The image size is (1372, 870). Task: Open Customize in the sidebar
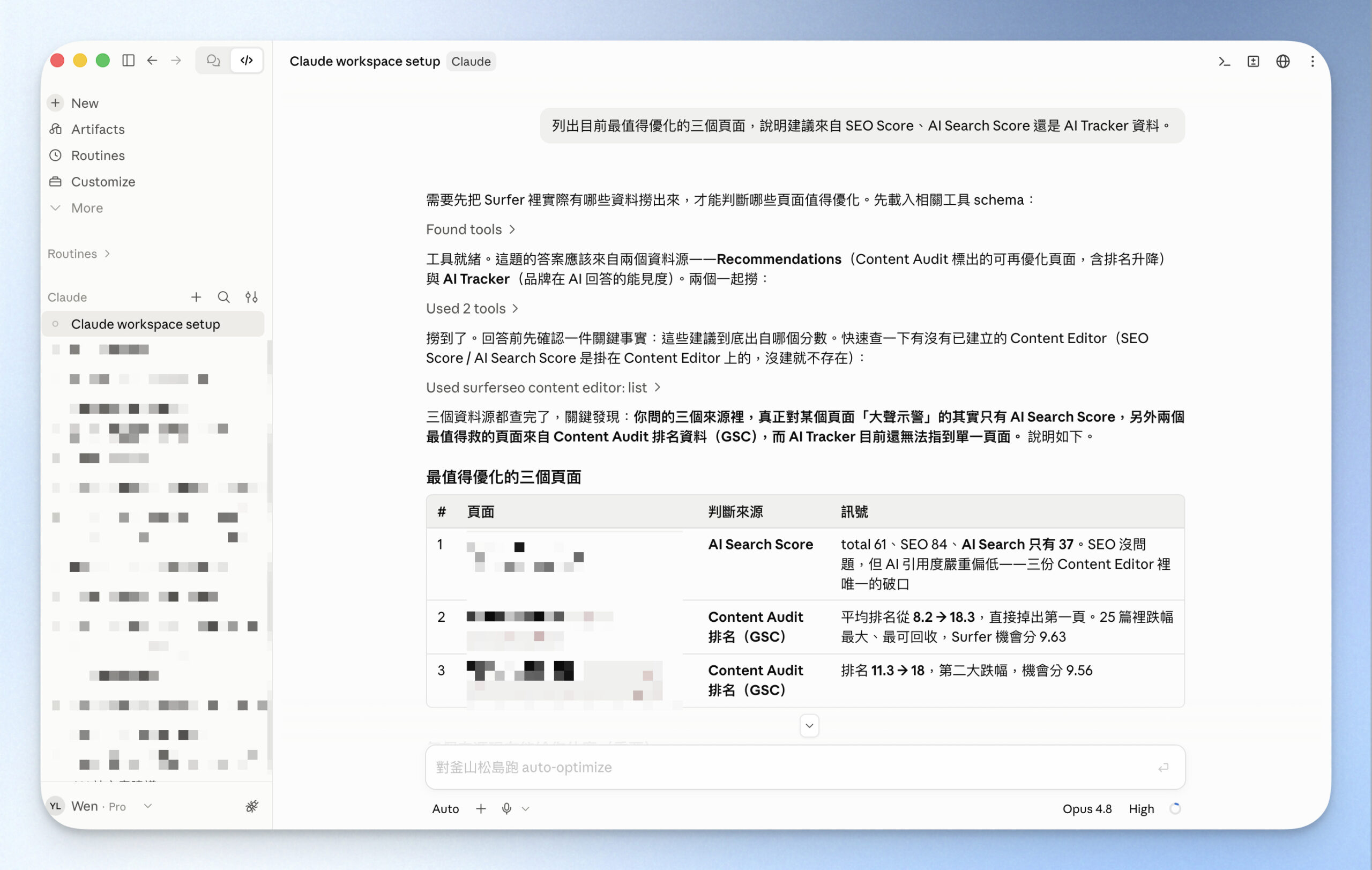click(x=102, y=182)
